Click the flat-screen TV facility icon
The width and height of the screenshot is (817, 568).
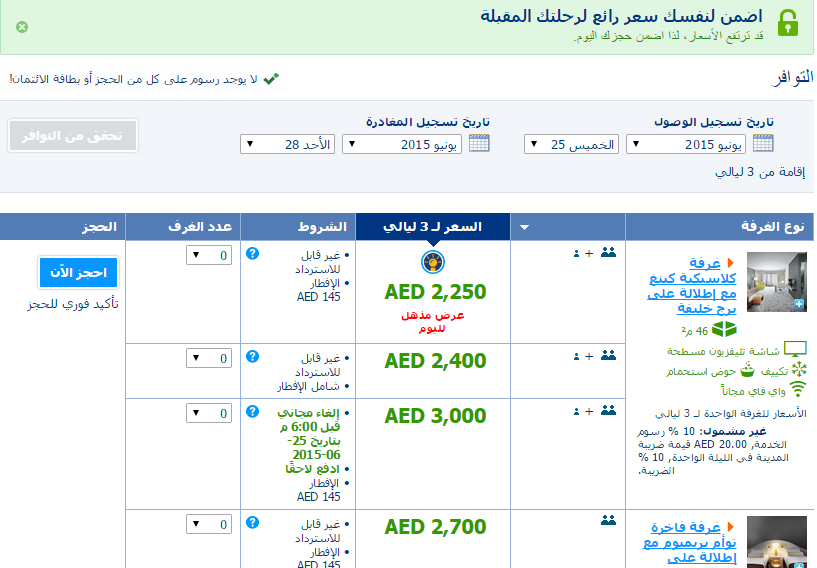pos(795,350)
